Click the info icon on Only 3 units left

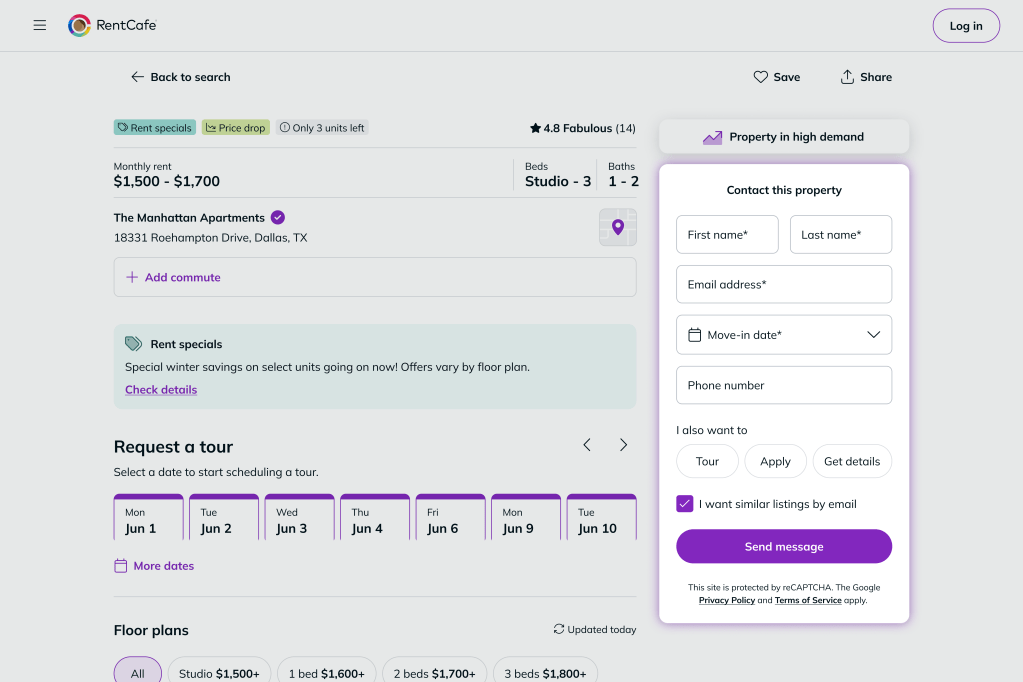(x=284, y=127)
